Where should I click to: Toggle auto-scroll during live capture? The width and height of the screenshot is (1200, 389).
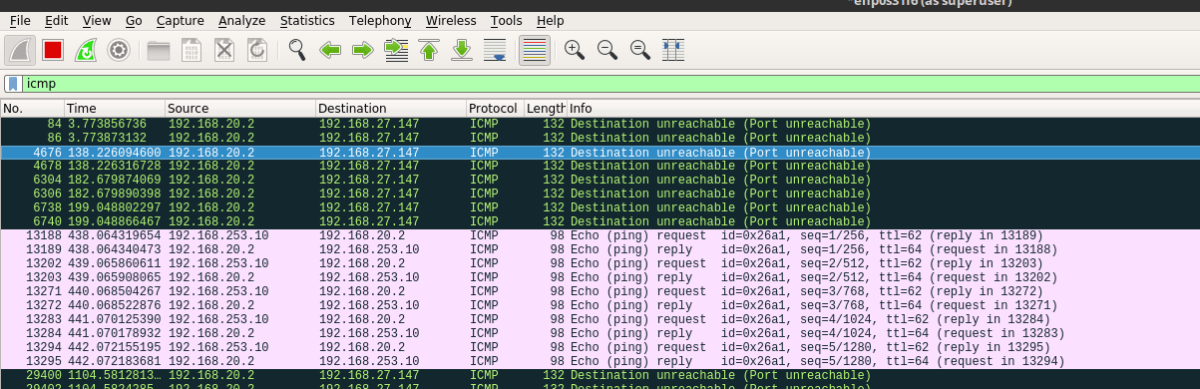[495, 49]
